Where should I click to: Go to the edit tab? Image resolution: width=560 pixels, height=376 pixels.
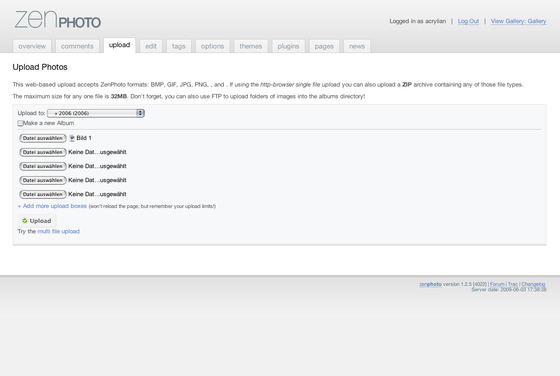point(151,46)
